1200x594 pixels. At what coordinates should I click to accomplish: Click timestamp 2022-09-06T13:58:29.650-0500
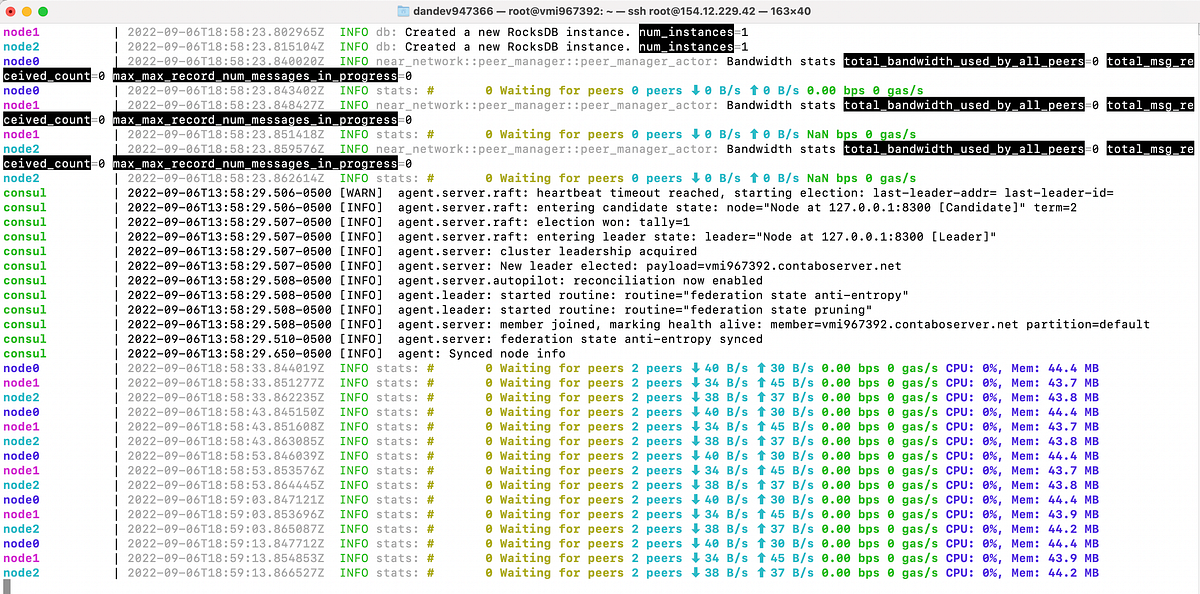point(230,353)
